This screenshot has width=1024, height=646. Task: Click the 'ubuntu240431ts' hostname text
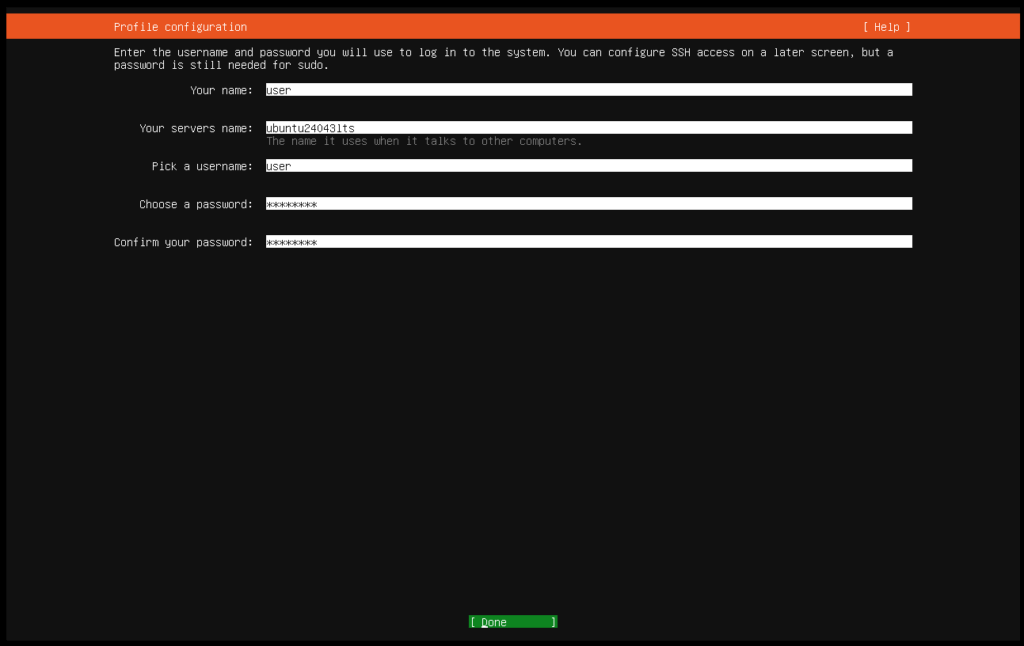(310, 128)
